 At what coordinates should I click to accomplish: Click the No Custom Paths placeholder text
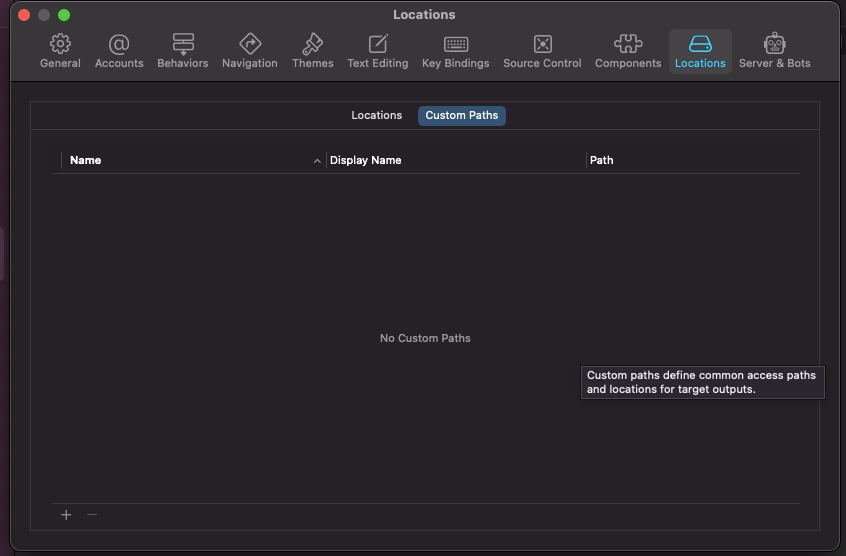click(x=425, y=338)
